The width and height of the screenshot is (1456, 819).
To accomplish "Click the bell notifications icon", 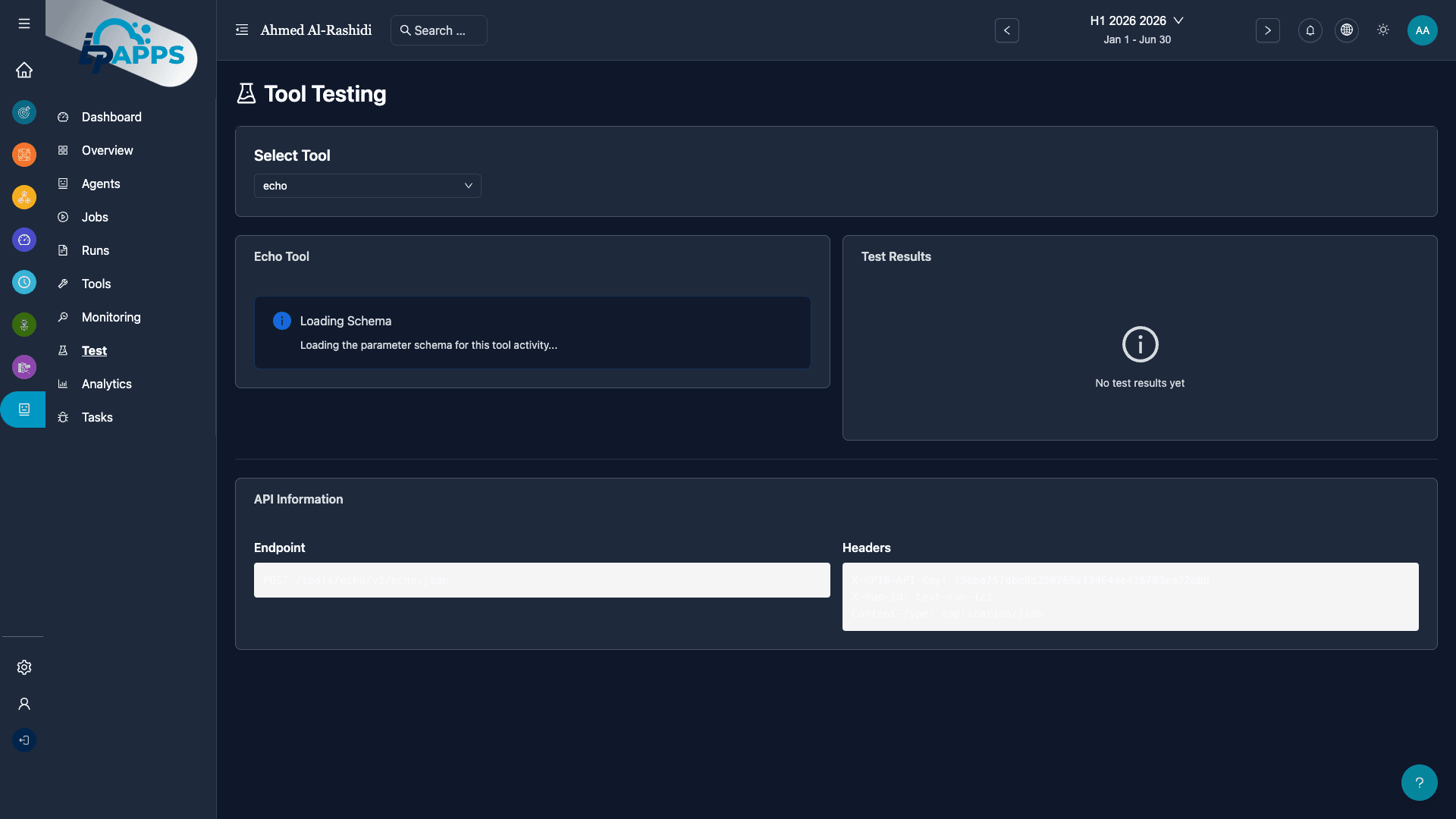I will click(x=1310, y=30).
